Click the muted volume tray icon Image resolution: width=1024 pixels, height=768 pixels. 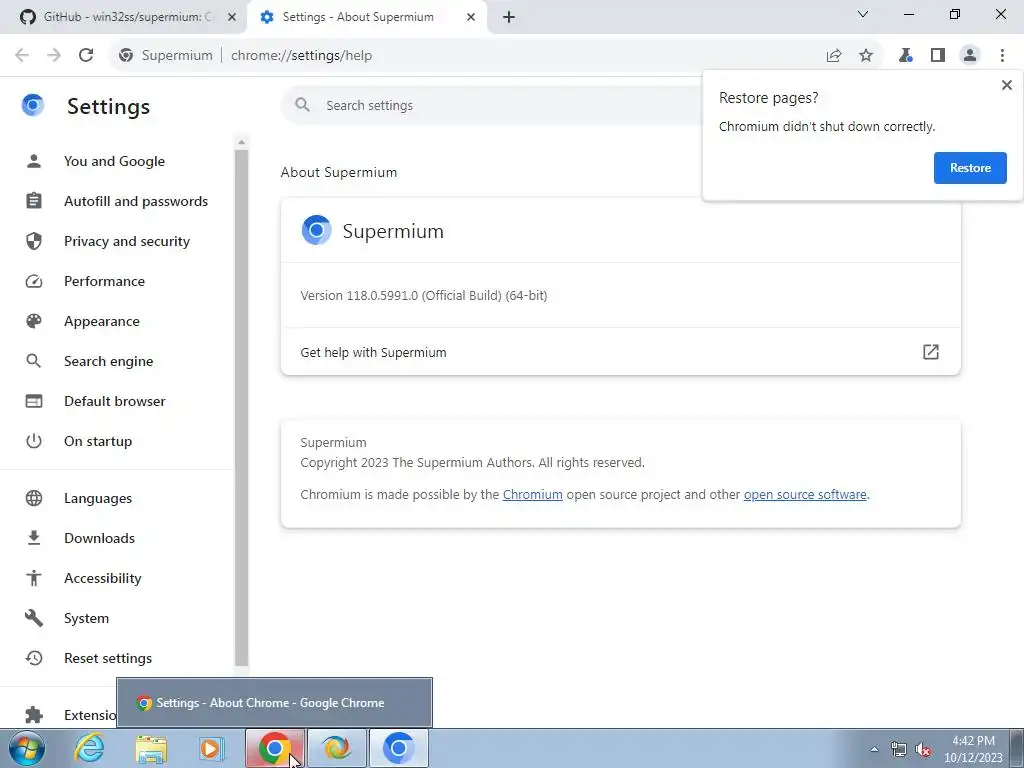click(x=923, y=749)
